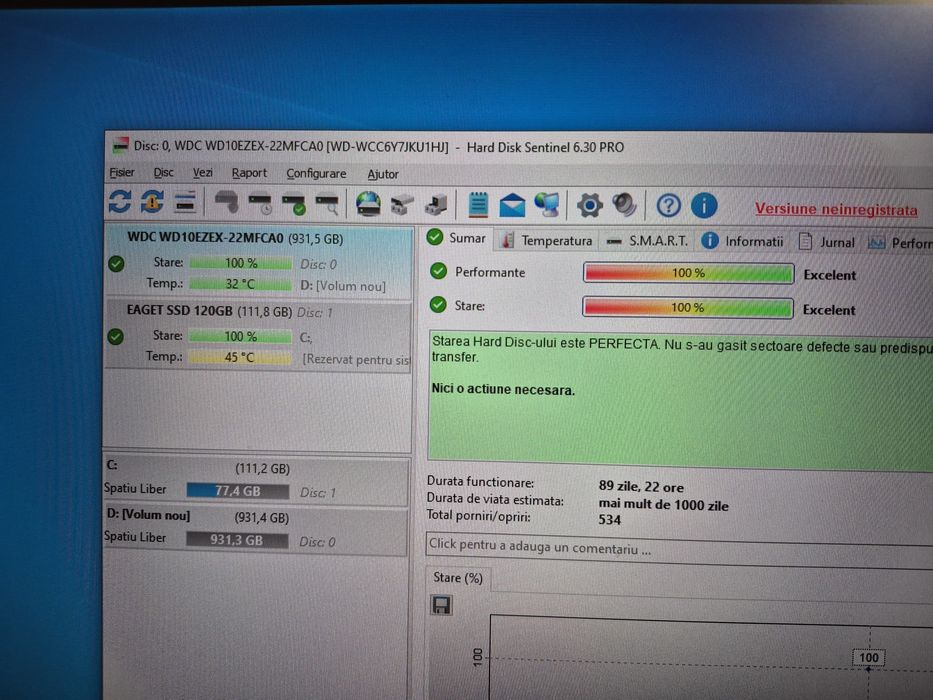Click the green check beside Performante

[439, 271]
